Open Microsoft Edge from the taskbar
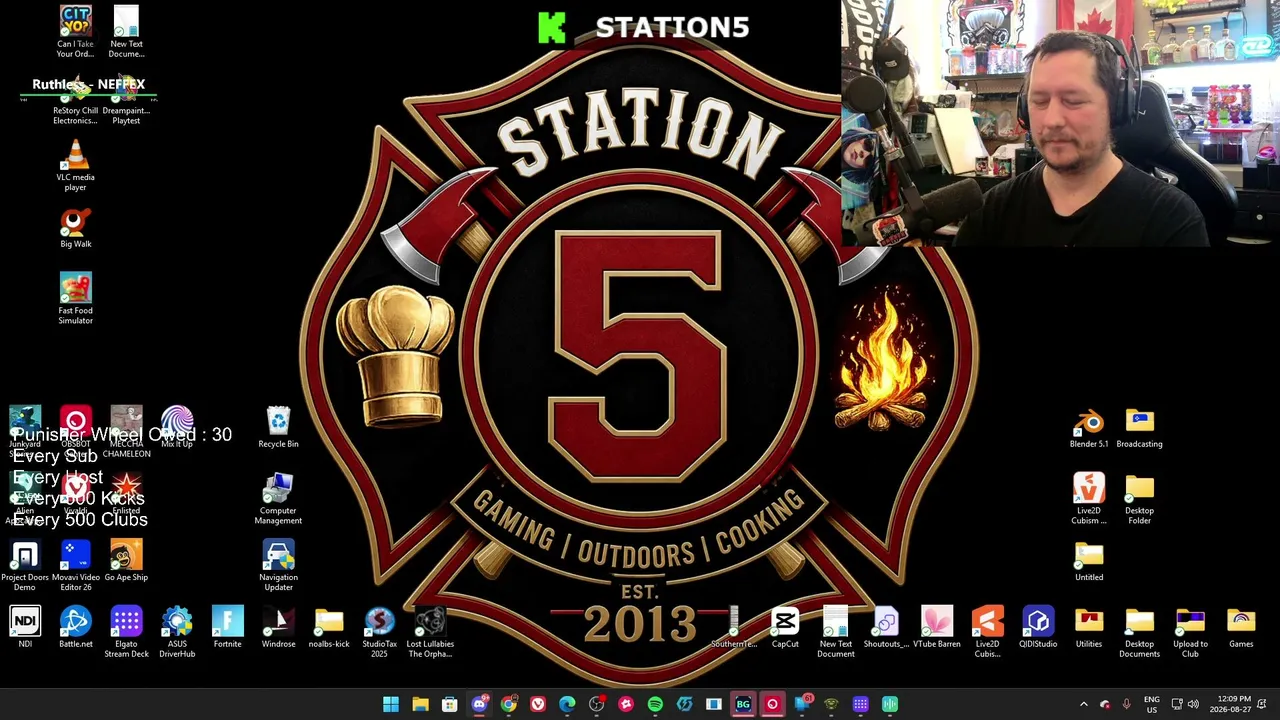Image resolution: width=1280 pixels, height=720 pixels. pos(567,704)
